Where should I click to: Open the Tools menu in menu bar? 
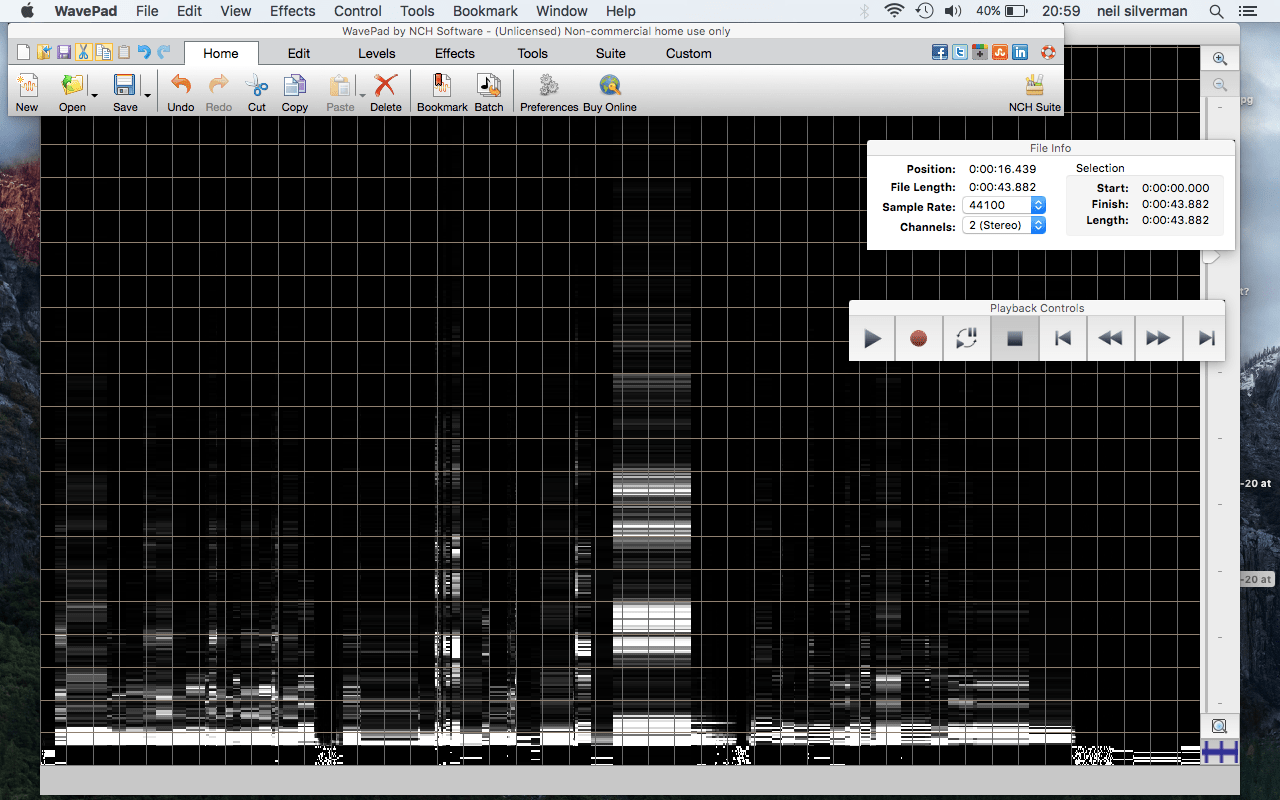tap(417, 11)
